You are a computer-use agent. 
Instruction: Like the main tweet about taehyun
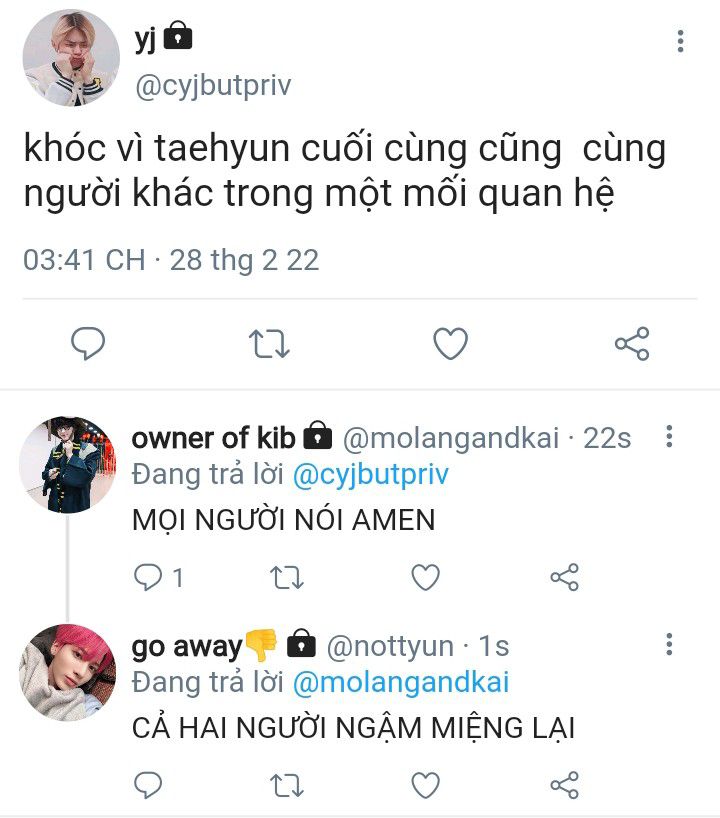(451, 343)
